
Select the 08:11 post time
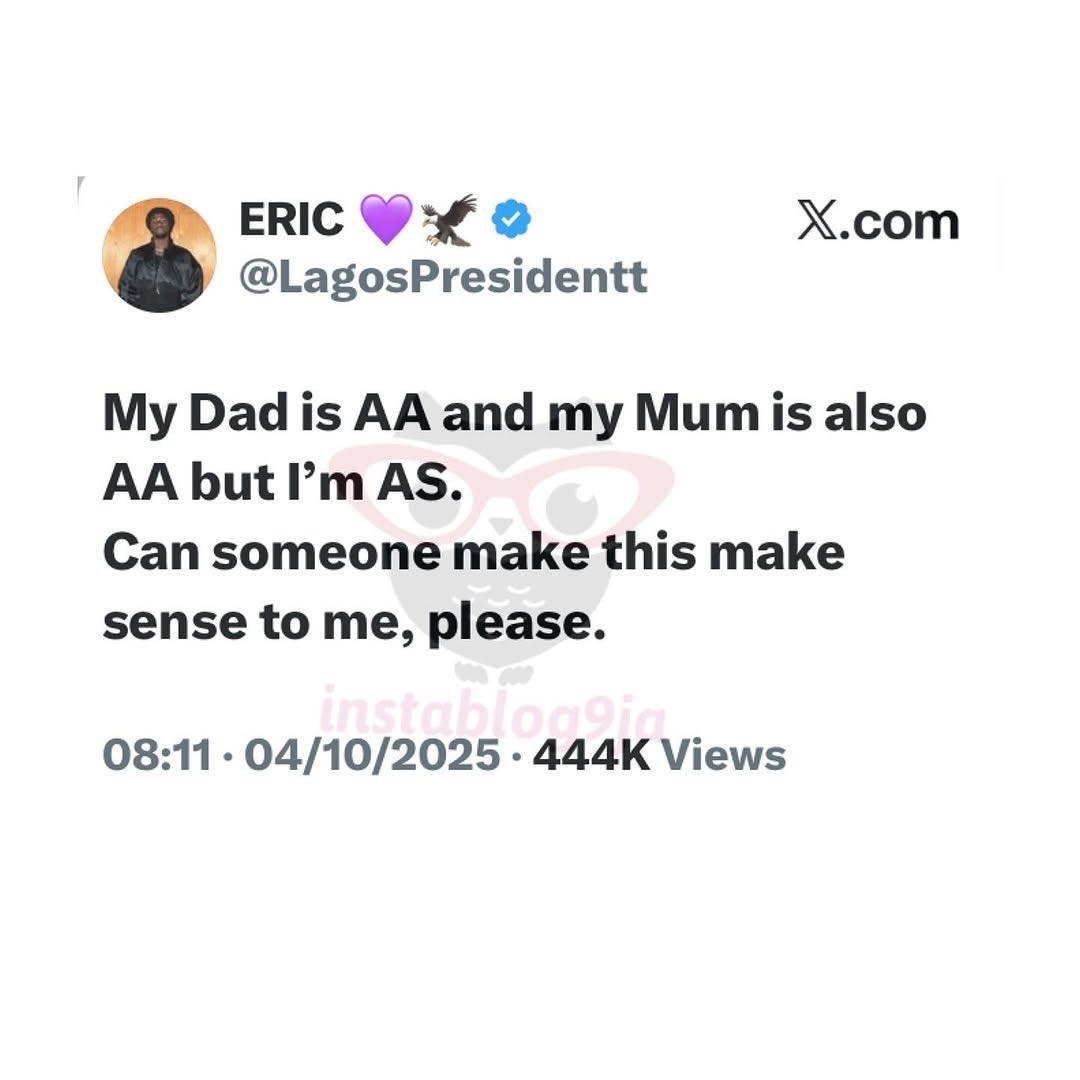[x=157, y=755]
